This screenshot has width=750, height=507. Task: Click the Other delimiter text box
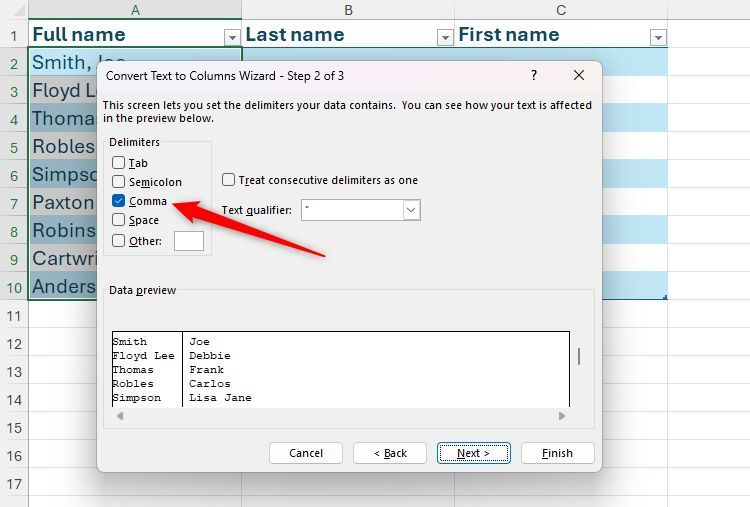(x=188, y=241)
